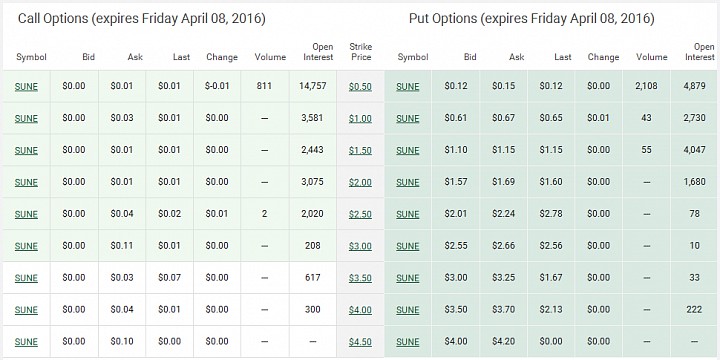Open the put SUNE link in the $2.50 row
Screen dimensions: 720x360
(408, 214)
